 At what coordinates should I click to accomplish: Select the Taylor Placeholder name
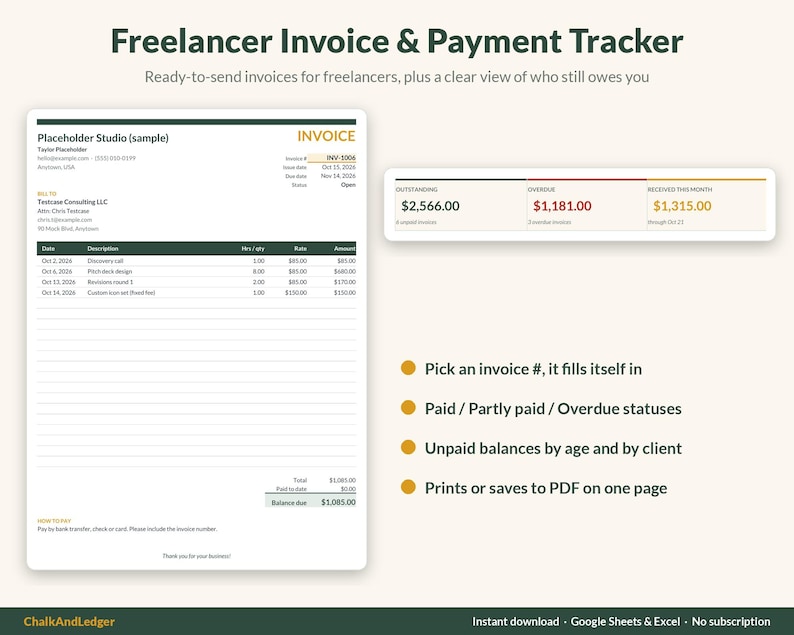coord(62,149)
